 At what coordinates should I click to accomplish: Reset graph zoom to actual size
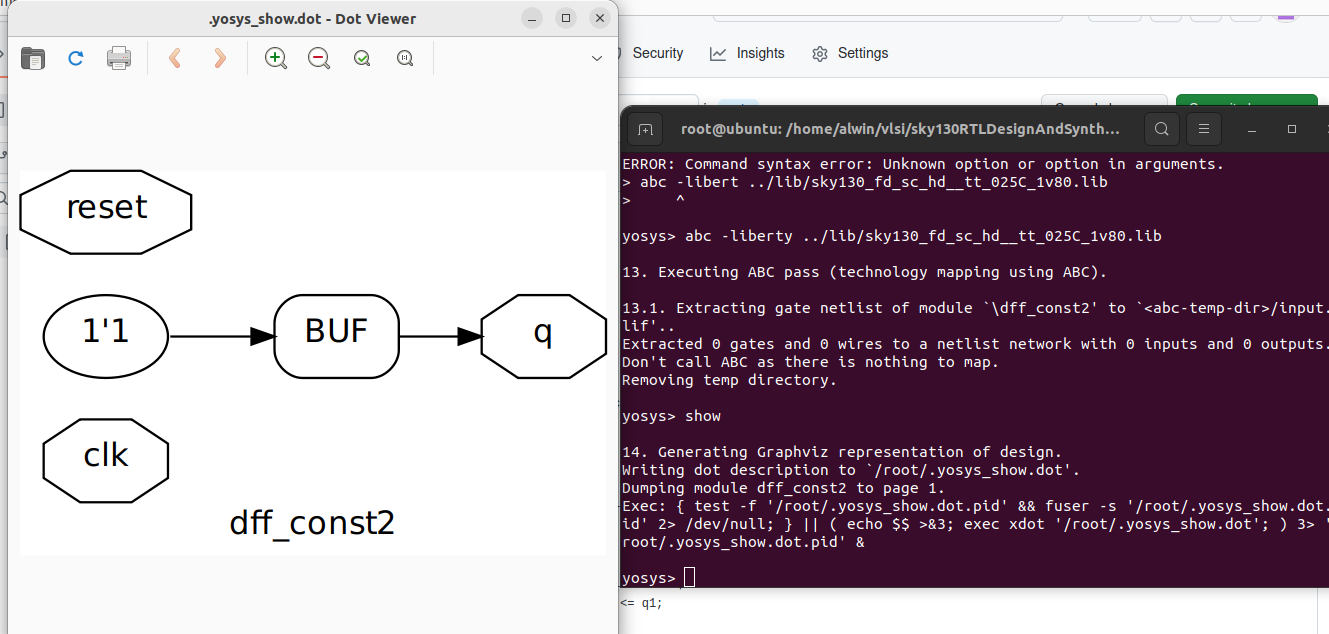pos(405,58)
